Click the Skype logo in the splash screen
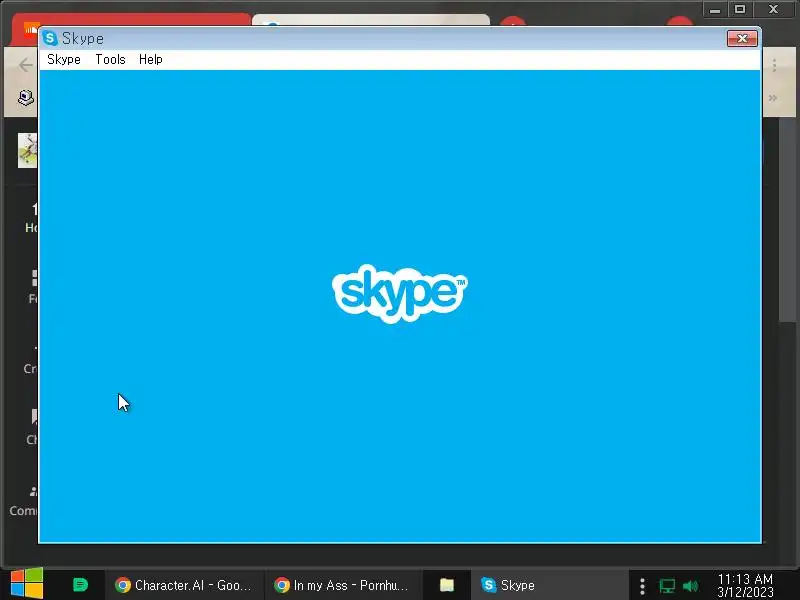 tap(399, 293)
